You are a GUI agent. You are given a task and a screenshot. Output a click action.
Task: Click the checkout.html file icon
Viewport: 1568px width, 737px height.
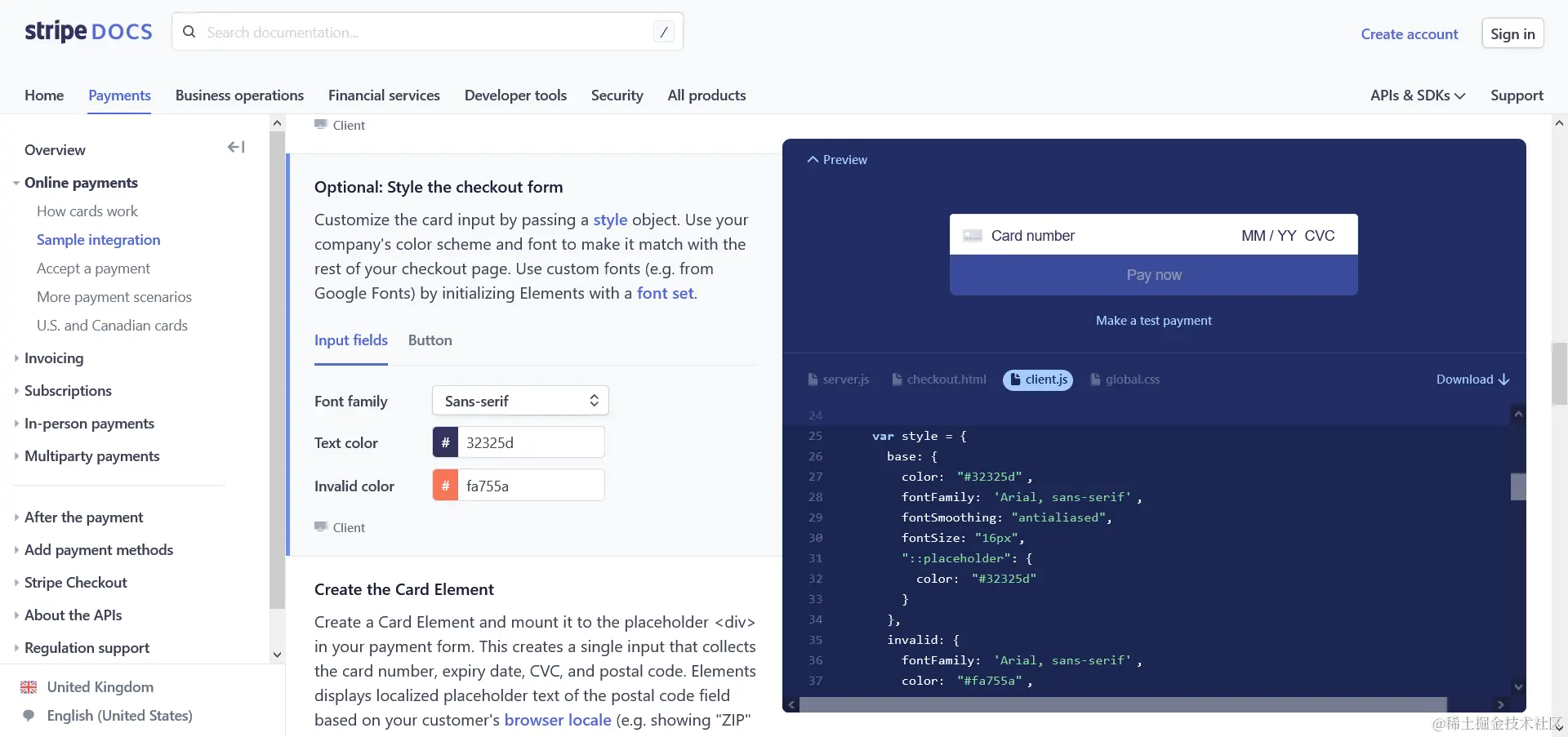pyautogui.click(x=897, y=380)
